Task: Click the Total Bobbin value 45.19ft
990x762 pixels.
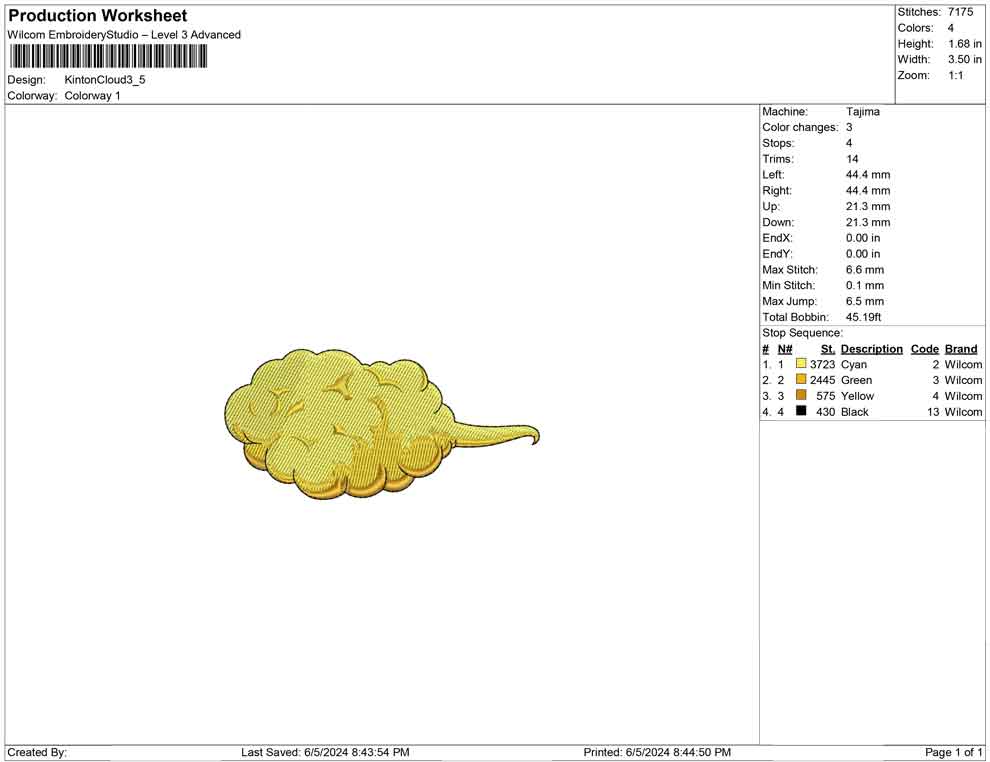Action: click(864, 317)
